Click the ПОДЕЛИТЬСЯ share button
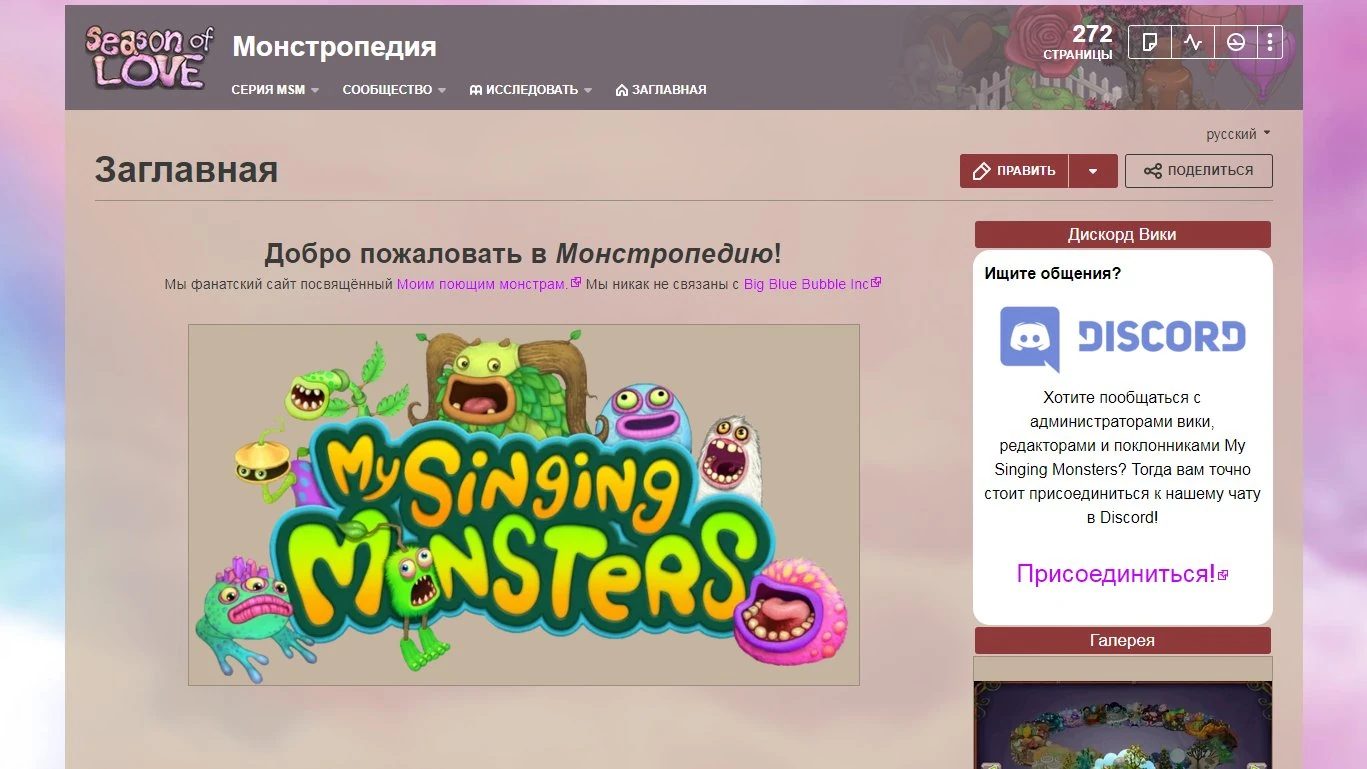The image size is (1367, 769). tap(1199, 171)
